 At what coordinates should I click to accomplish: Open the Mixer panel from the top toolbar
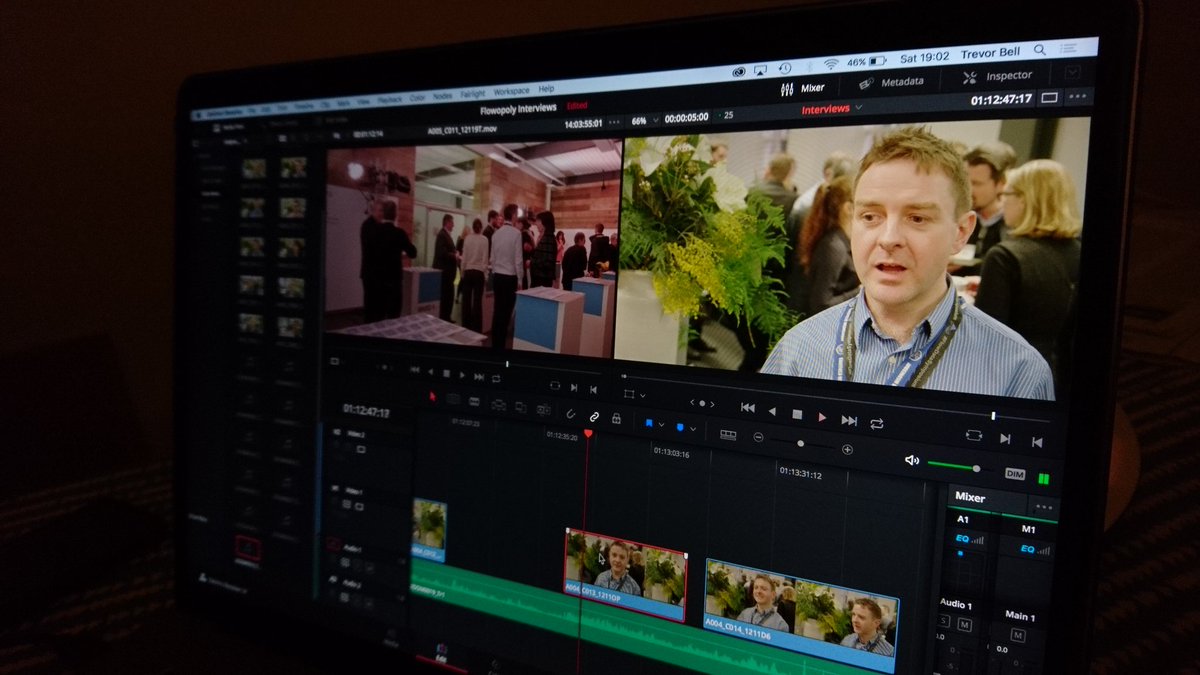812,87
